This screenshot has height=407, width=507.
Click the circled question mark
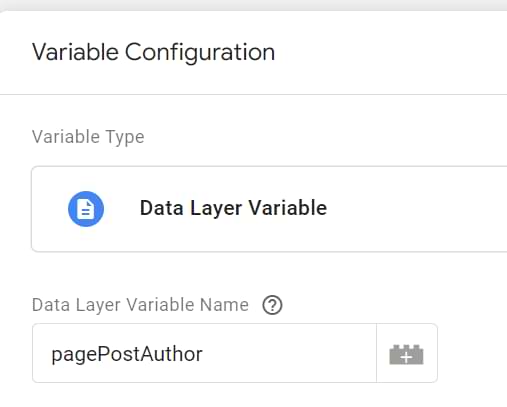(x=272, y=305)
